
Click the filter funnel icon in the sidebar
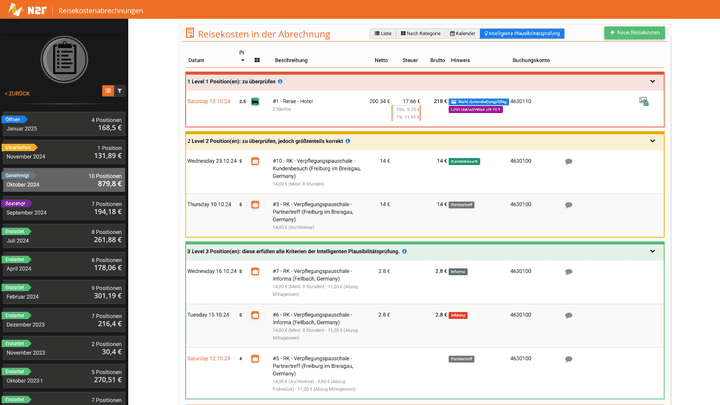tap(119, 90)
